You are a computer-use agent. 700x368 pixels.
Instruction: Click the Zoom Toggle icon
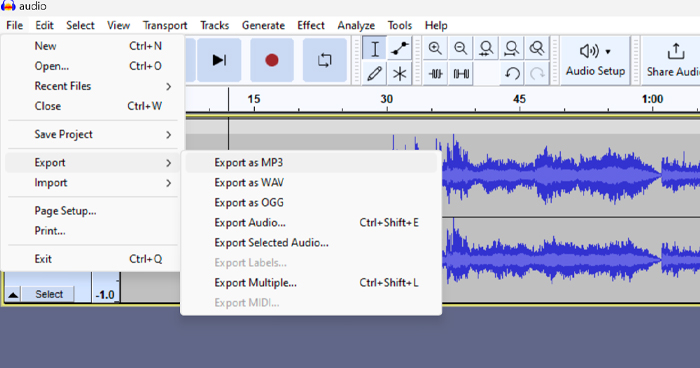537,48
